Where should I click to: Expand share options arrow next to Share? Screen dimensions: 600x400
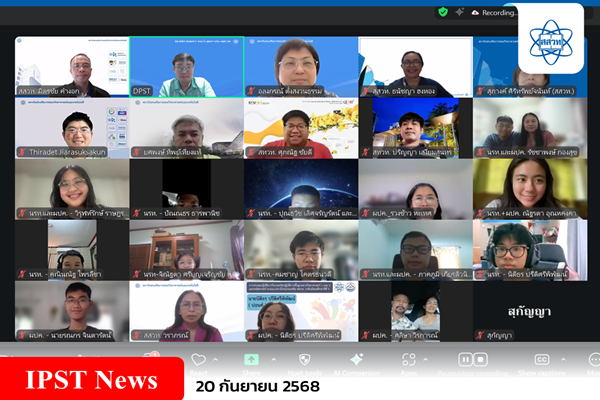tap(274, 359)
